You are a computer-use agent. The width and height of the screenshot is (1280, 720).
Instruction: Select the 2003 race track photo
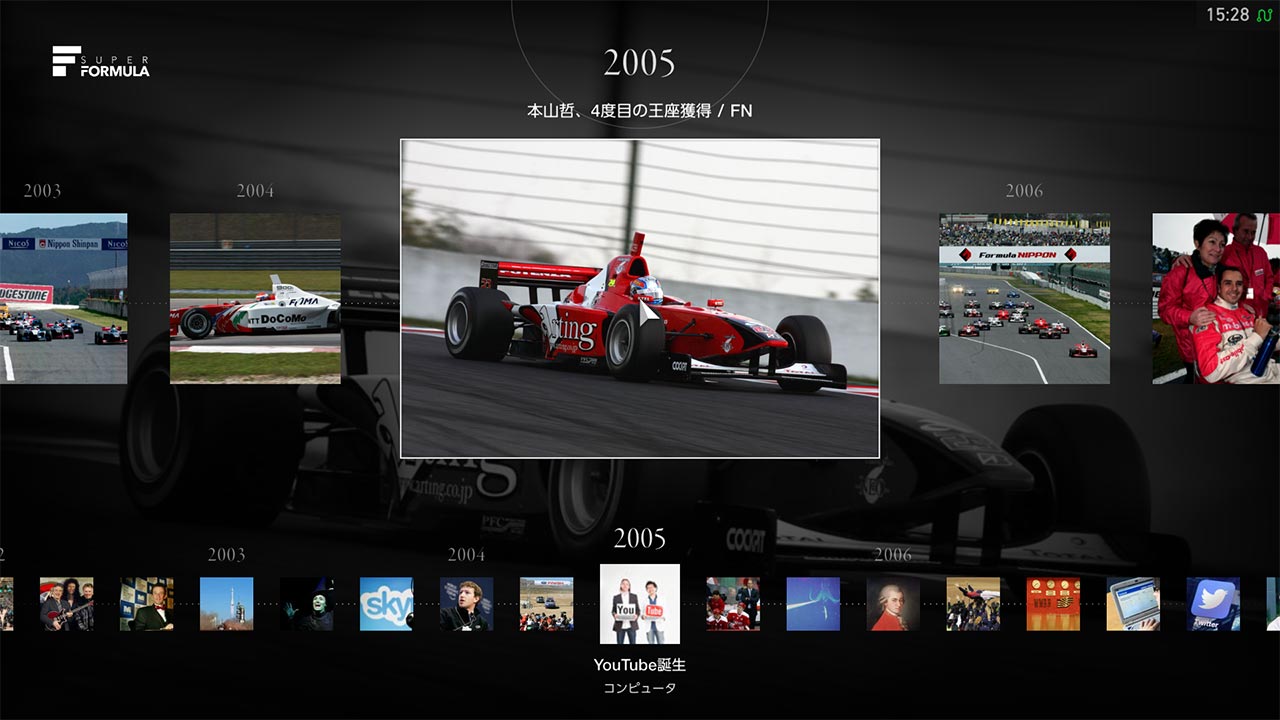click(63, 298)
